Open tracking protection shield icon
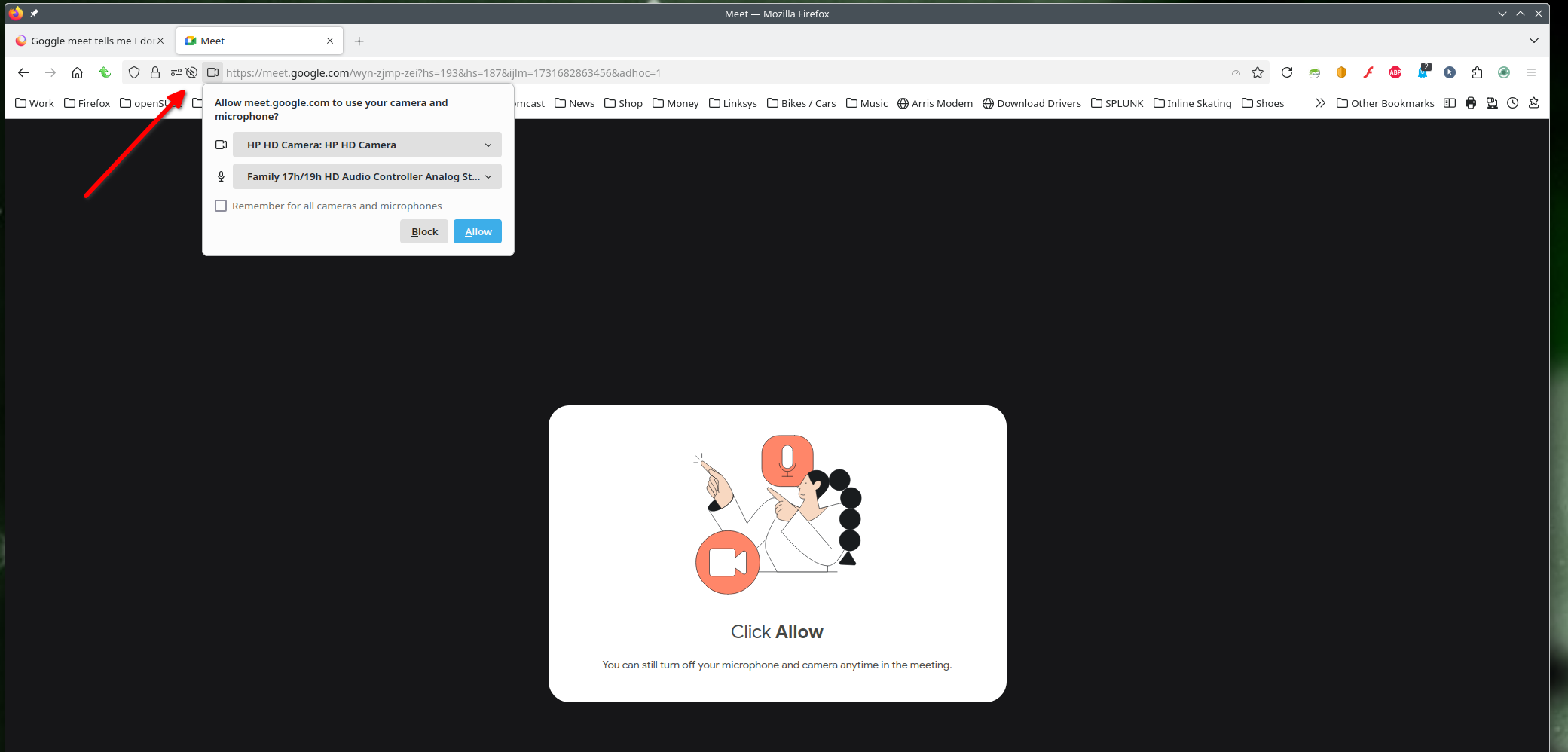 click(x=134, y=72)
